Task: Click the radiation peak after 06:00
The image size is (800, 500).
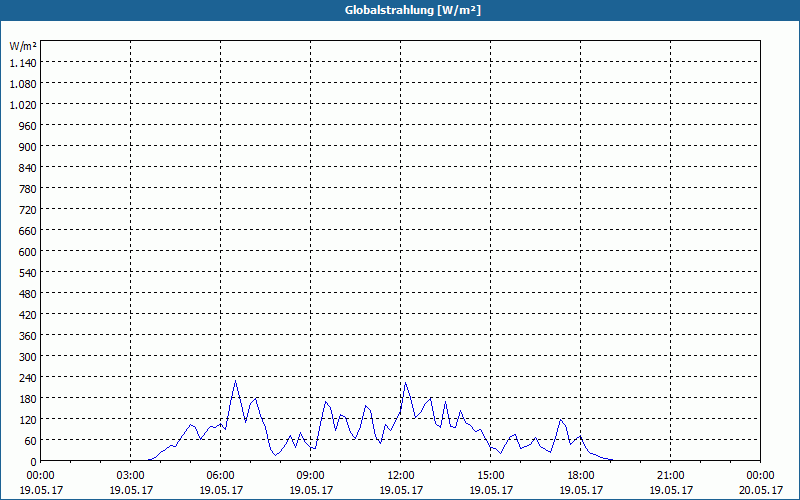Action: (235, 381)
